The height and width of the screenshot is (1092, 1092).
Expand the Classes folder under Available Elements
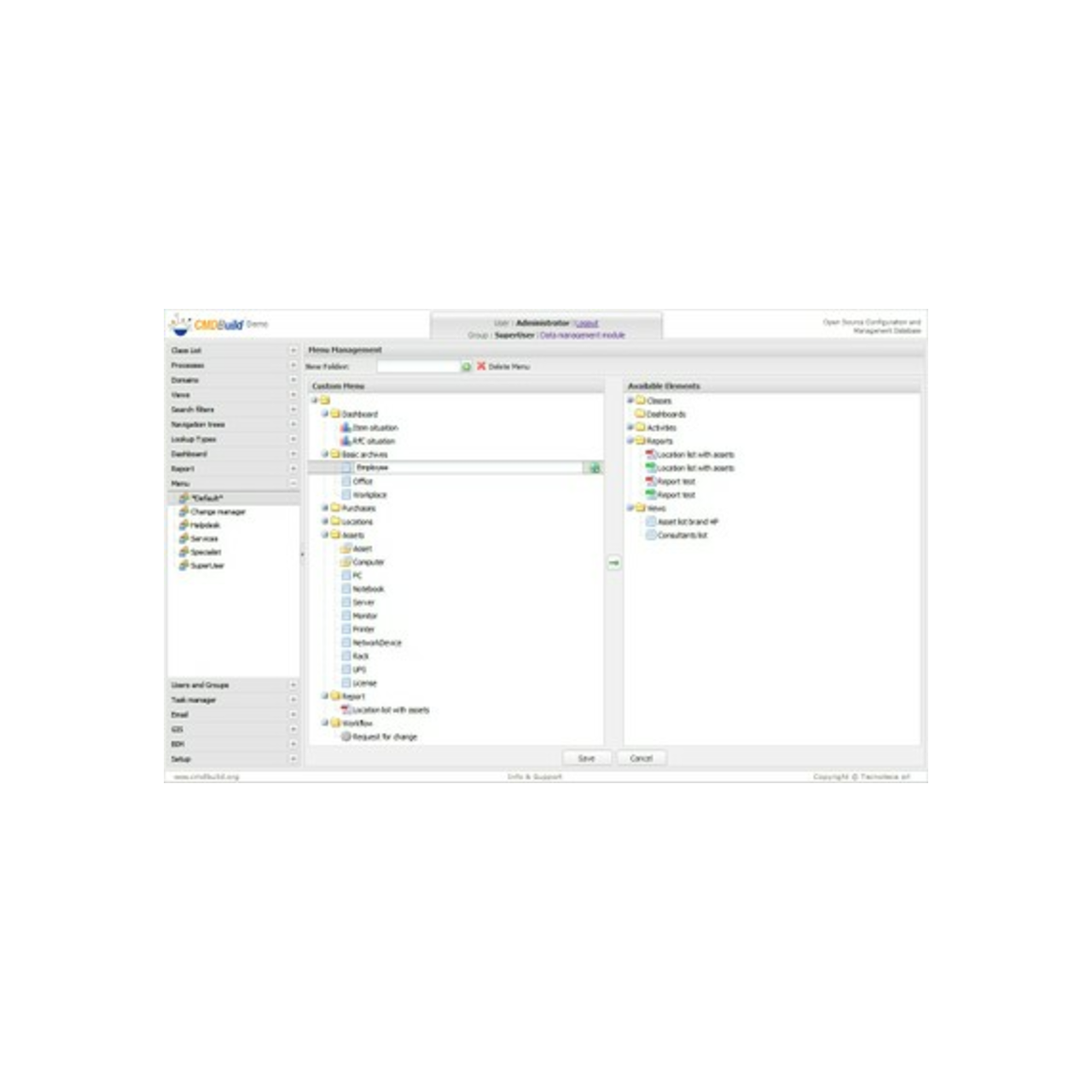point(630,401)
